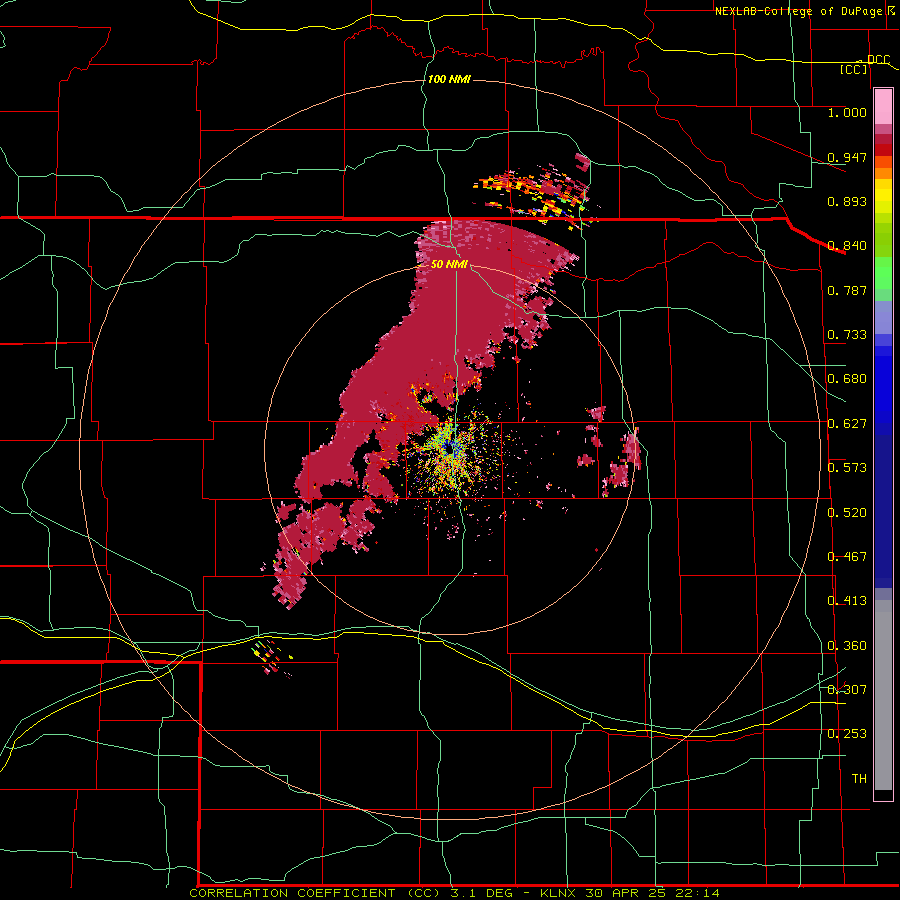Select the 0.520 color scale value

[847, 513]
